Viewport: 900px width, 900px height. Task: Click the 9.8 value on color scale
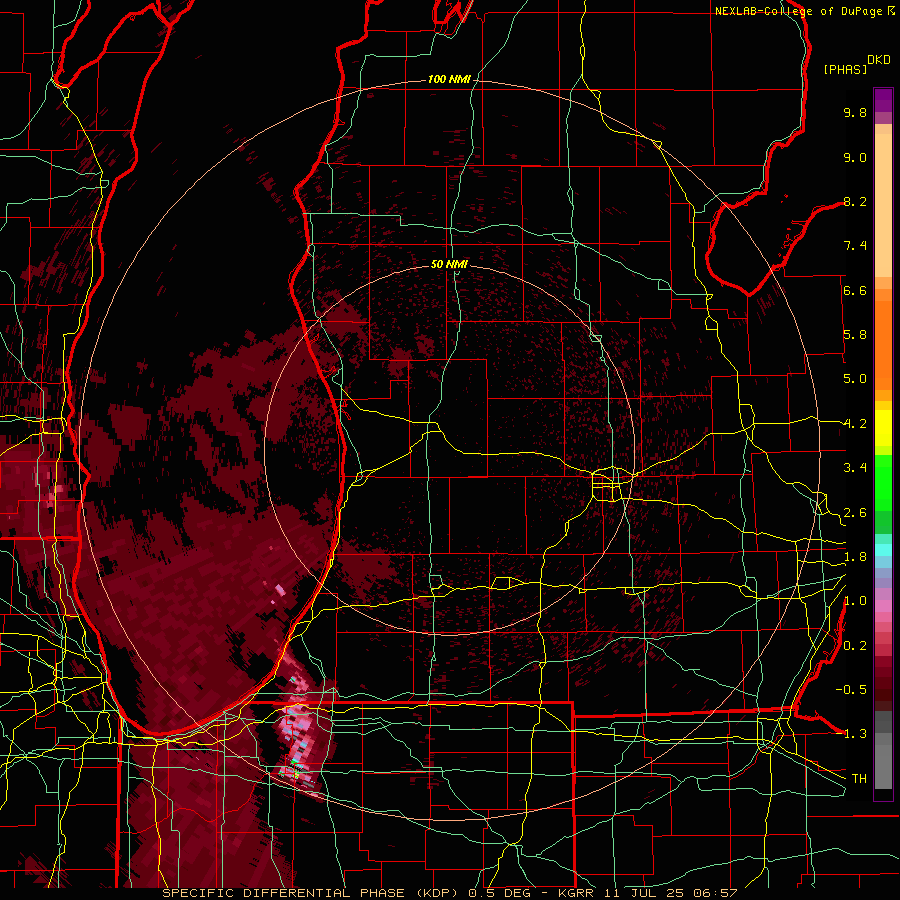pyautogui.click(x=855, y=112)
